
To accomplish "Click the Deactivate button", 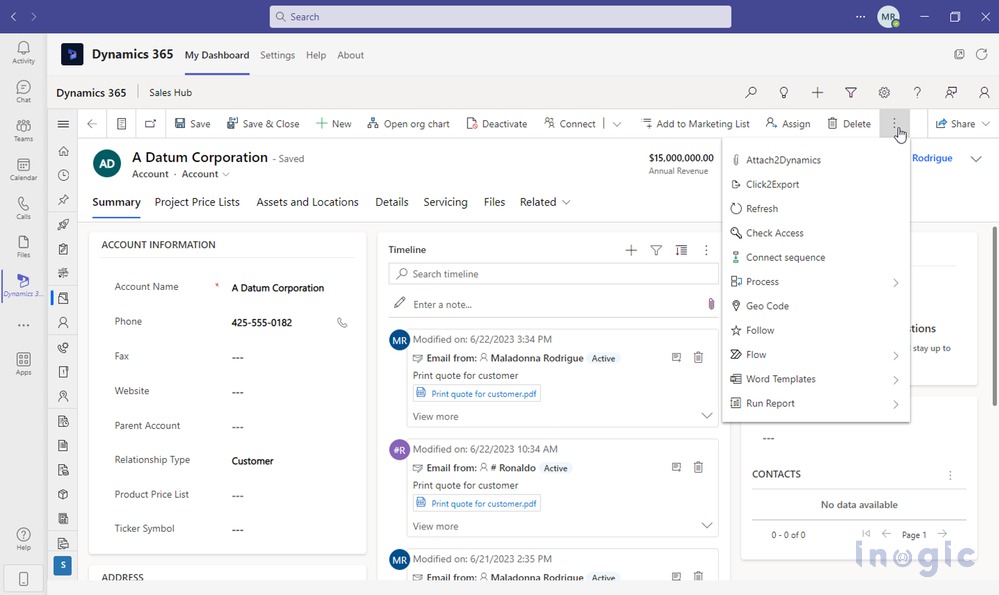I will tap(497, 124).
